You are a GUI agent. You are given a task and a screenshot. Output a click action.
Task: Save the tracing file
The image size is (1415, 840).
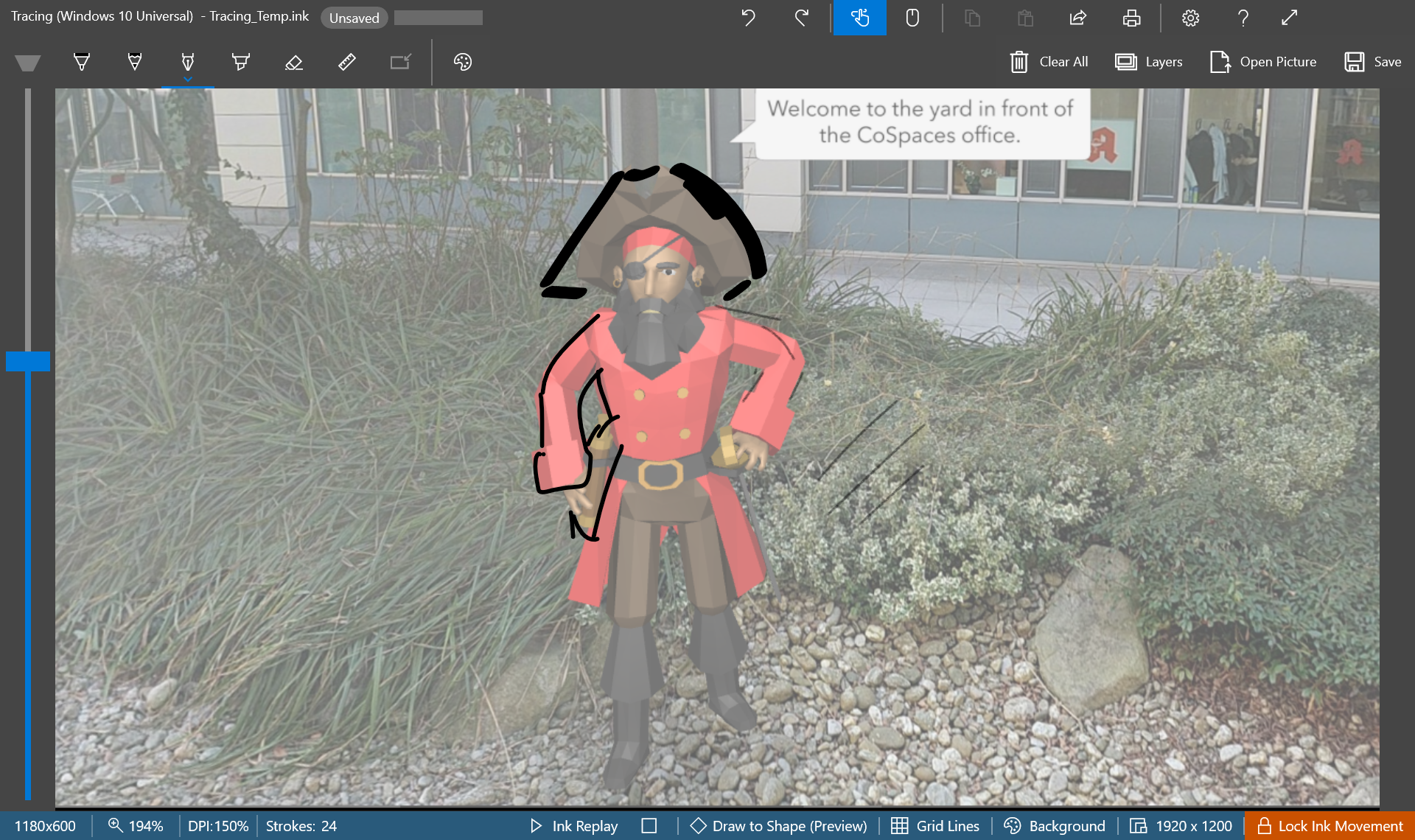[x=1373, y=62]
